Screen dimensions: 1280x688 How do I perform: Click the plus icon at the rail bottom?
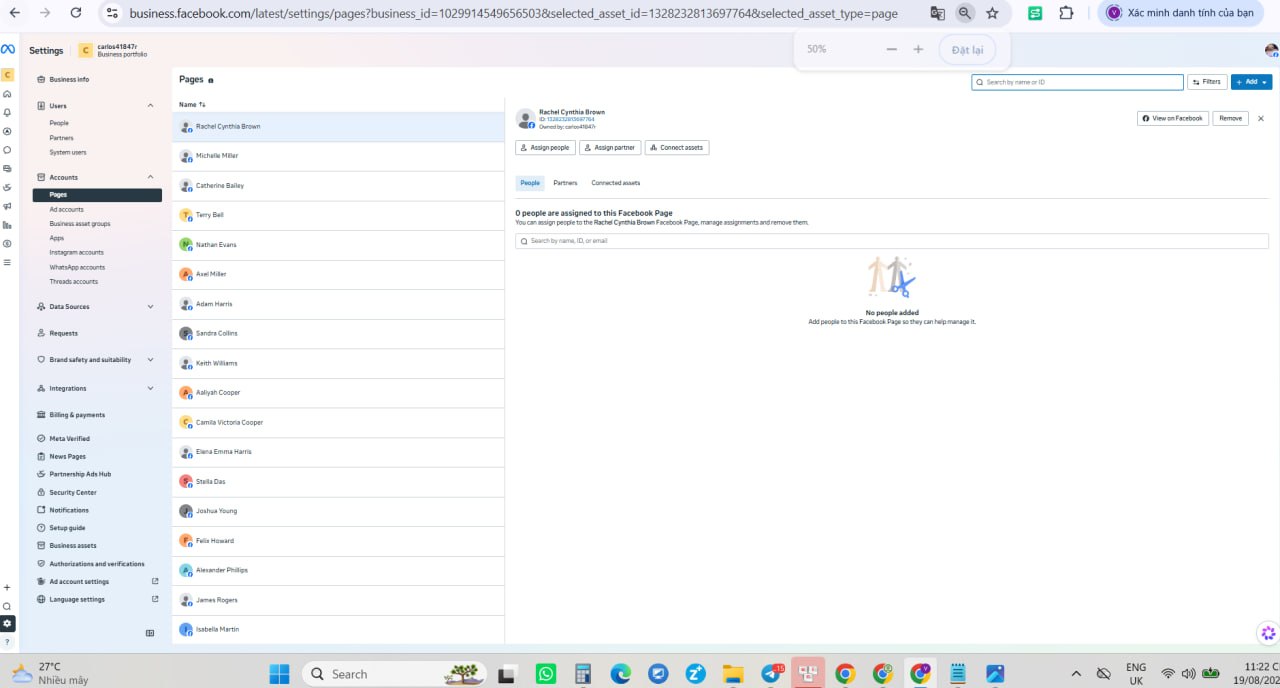(7, 588)
